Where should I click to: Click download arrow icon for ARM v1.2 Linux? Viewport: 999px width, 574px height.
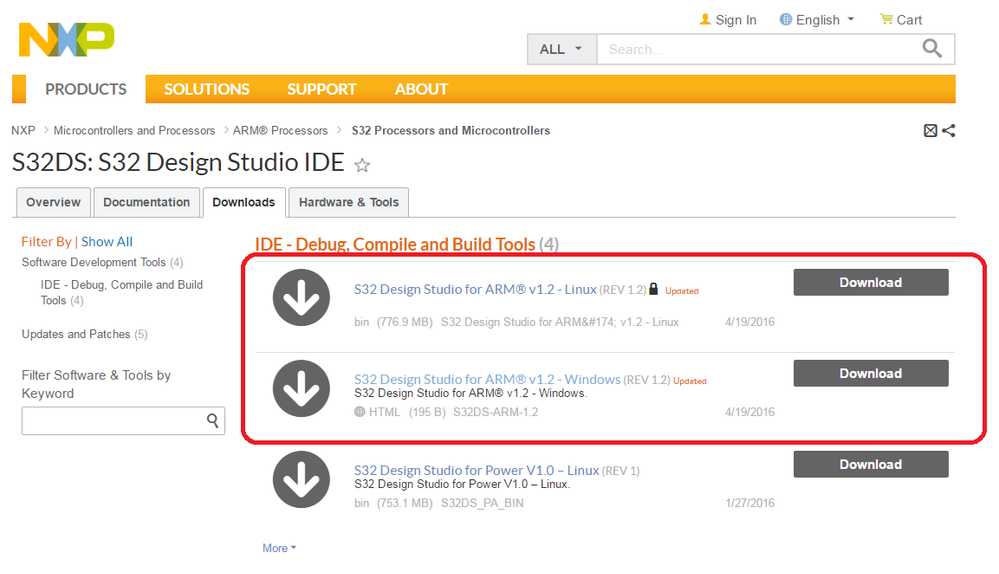(x=301, y=298)
